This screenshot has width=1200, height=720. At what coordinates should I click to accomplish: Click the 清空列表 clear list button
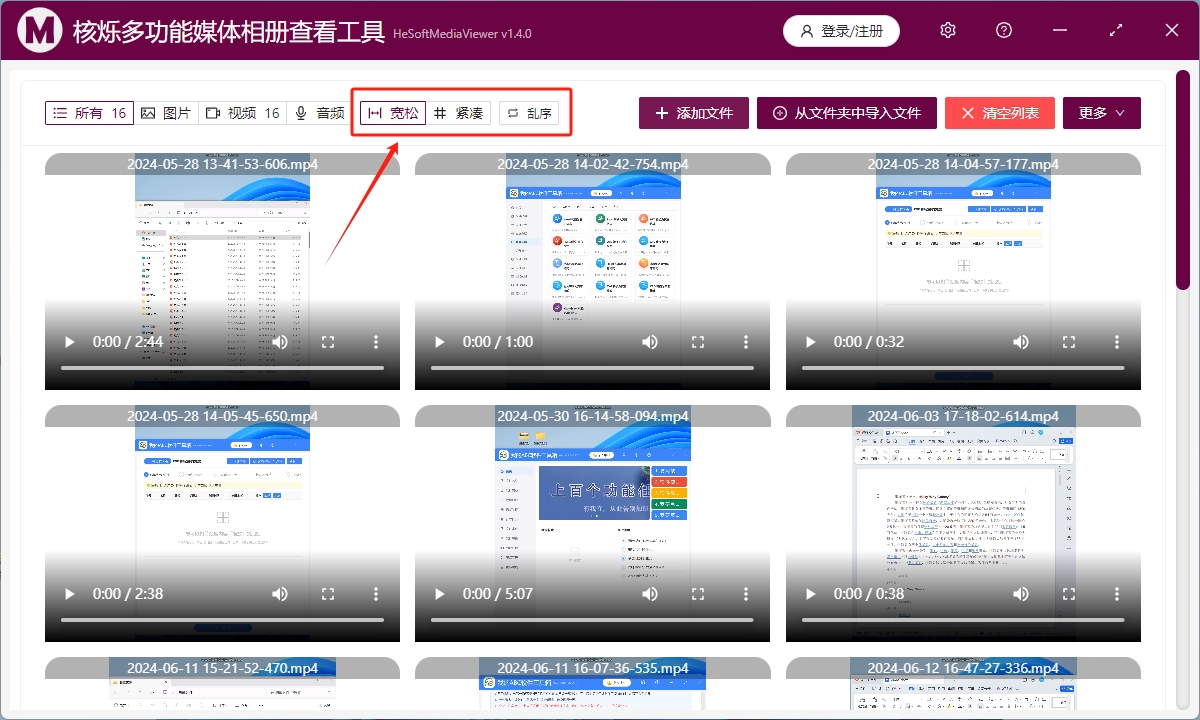(x=999, y=113)
